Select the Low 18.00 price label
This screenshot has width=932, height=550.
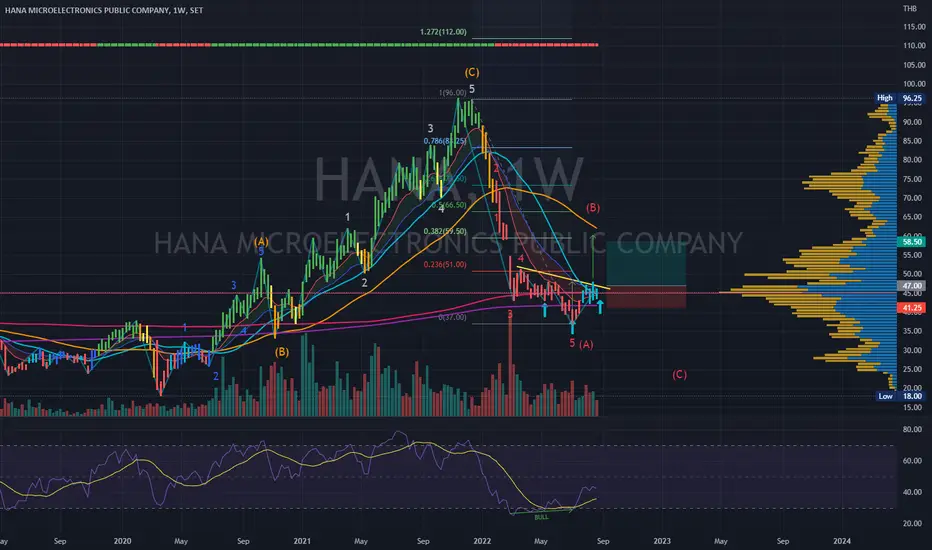click(900, 396)
